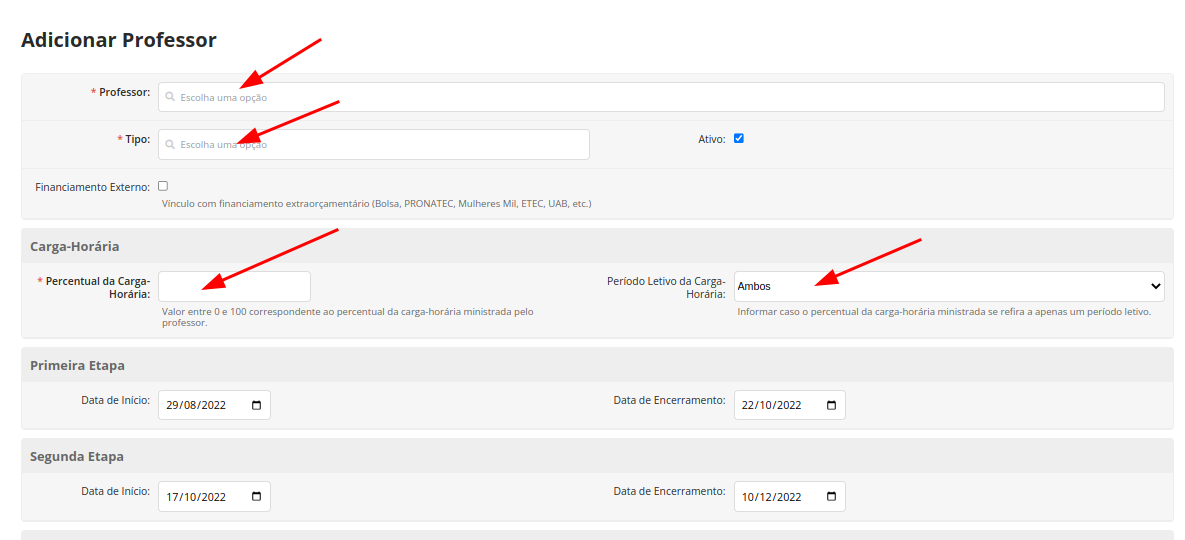1185x540 pixels.
Task: Click the date 17/10/2022 field
Action: pyautogui.click(x=214, y=497)
